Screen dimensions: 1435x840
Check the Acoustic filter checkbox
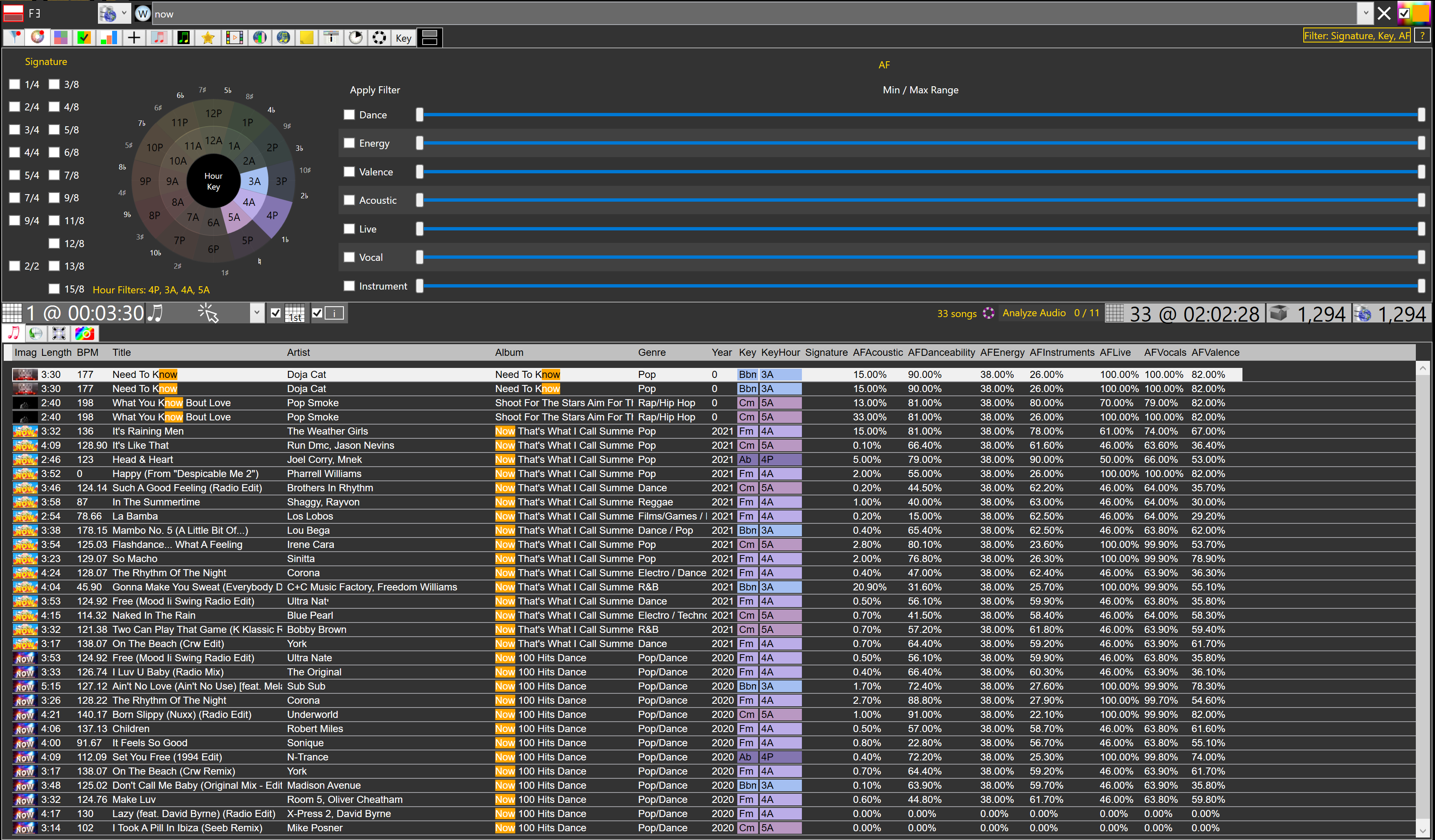pos(350,200)
